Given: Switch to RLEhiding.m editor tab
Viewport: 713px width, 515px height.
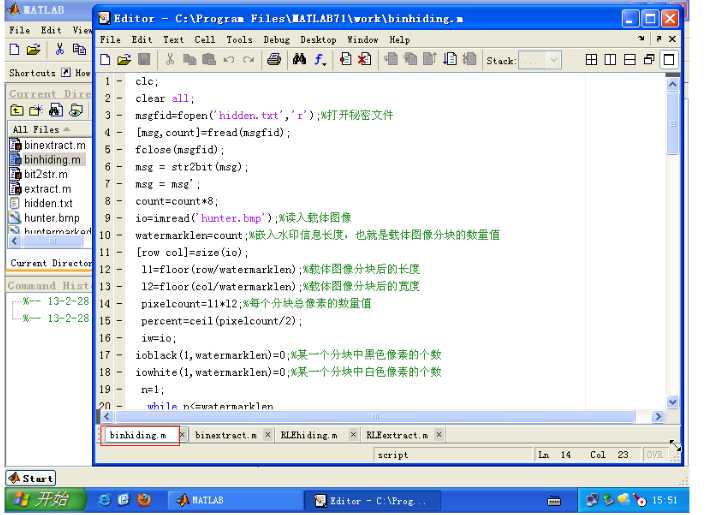Looking at the screenshot, I should point(309,435).
